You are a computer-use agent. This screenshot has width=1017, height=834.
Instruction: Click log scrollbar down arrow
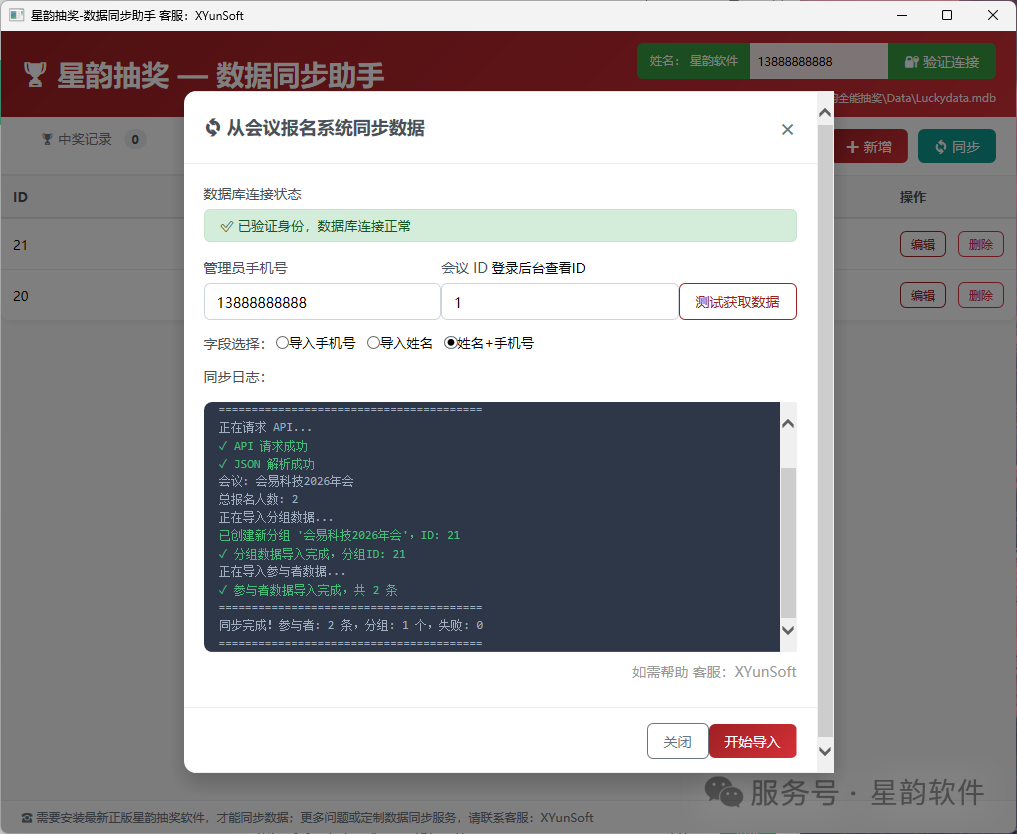(x=788, y=630)
